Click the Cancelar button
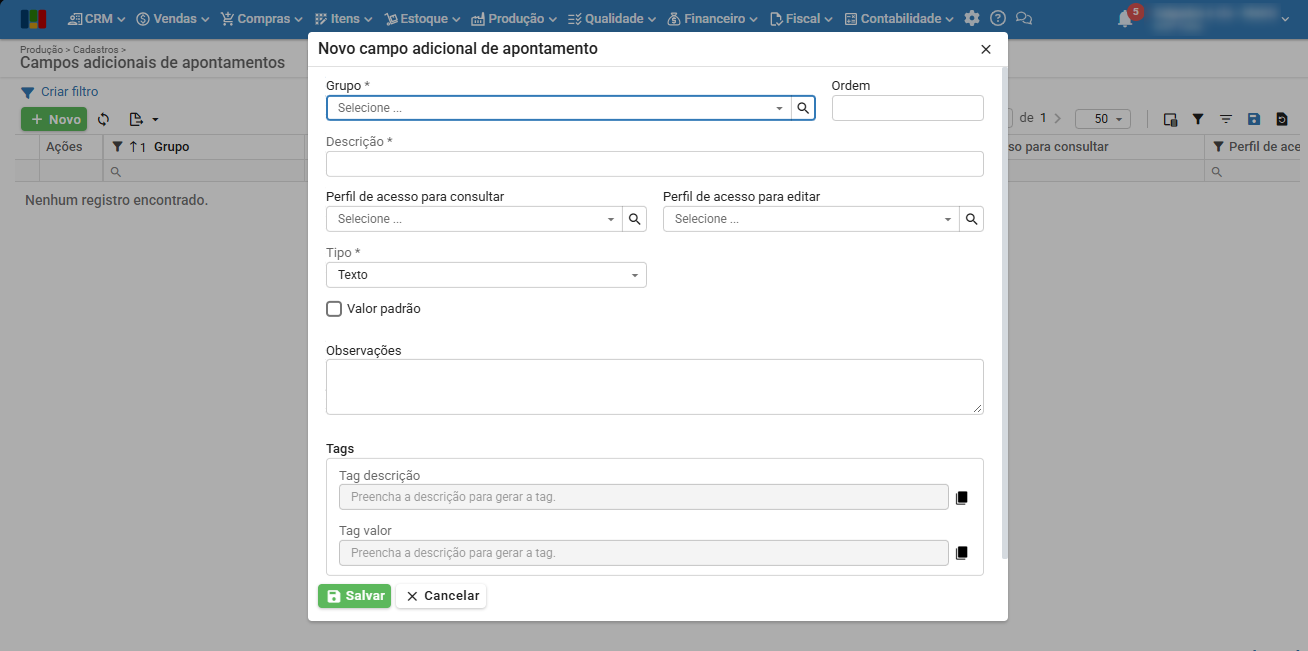The height and width of the screenshot is (651, 1308). [441, 596]
